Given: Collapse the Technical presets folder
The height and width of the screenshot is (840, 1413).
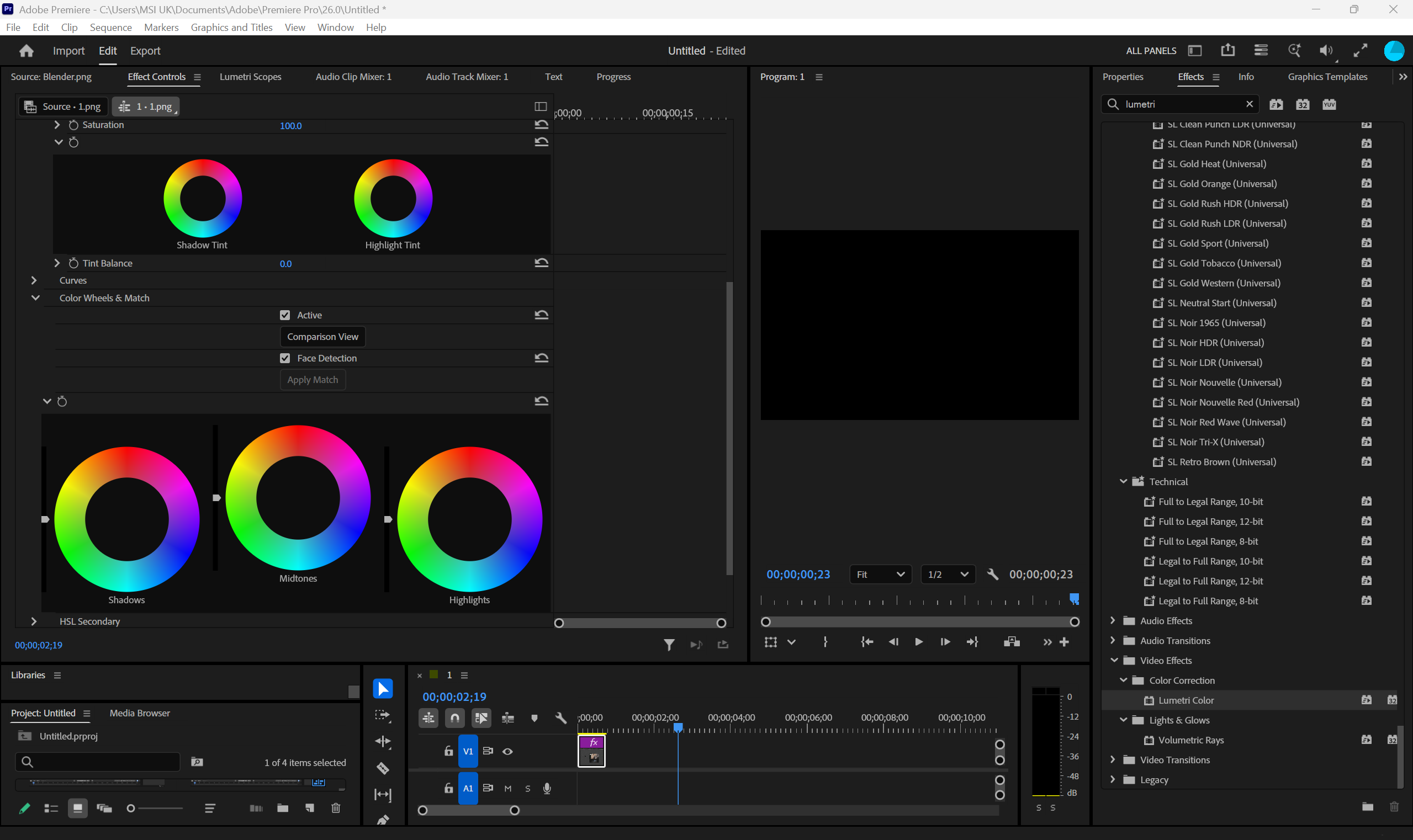Looking at the screenshot, I should (x=1124, y=482).
